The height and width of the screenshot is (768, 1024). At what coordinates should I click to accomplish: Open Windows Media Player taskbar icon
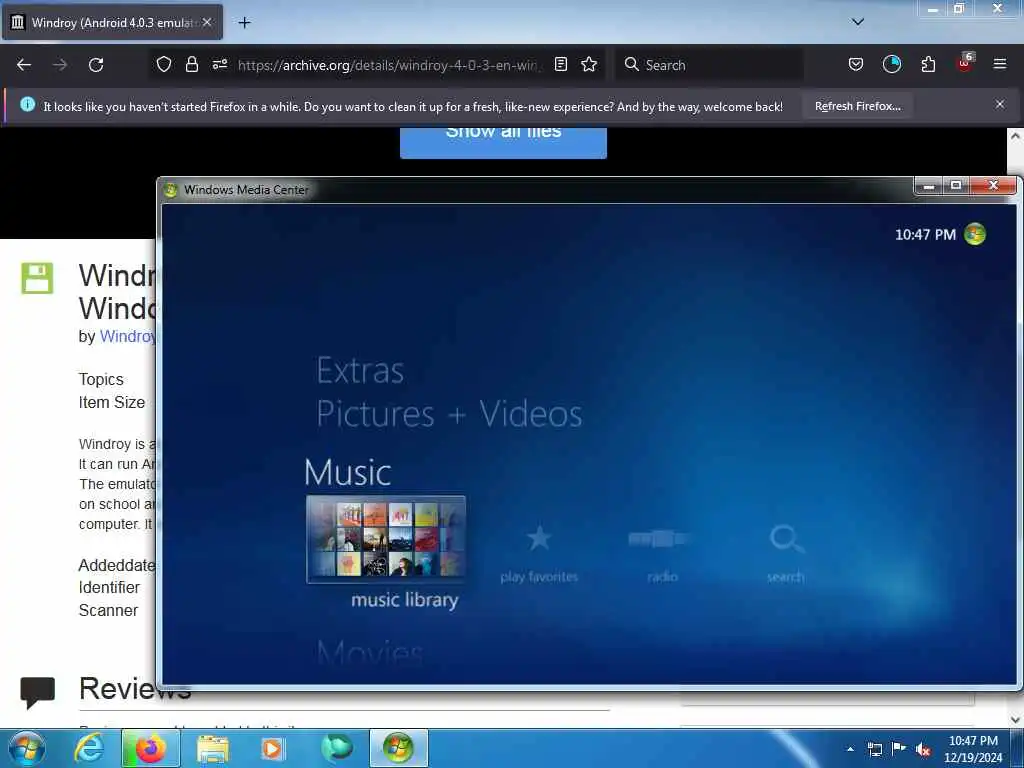pyautogui.click(x=273, y=749)
